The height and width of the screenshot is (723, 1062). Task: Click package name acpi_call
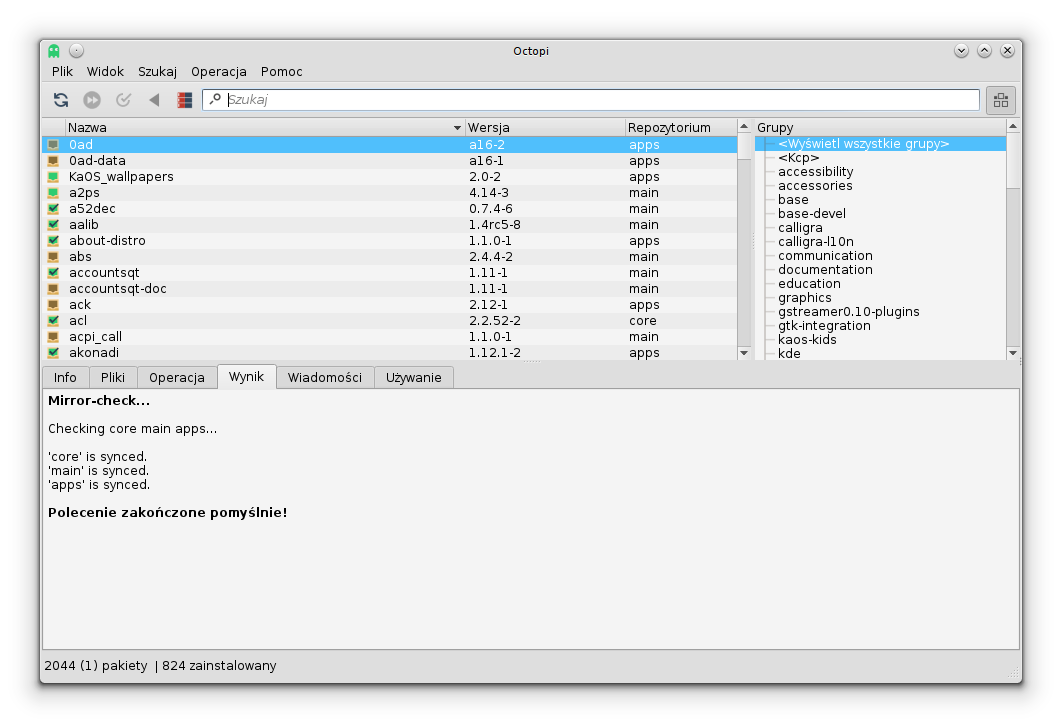pos(95,337)
